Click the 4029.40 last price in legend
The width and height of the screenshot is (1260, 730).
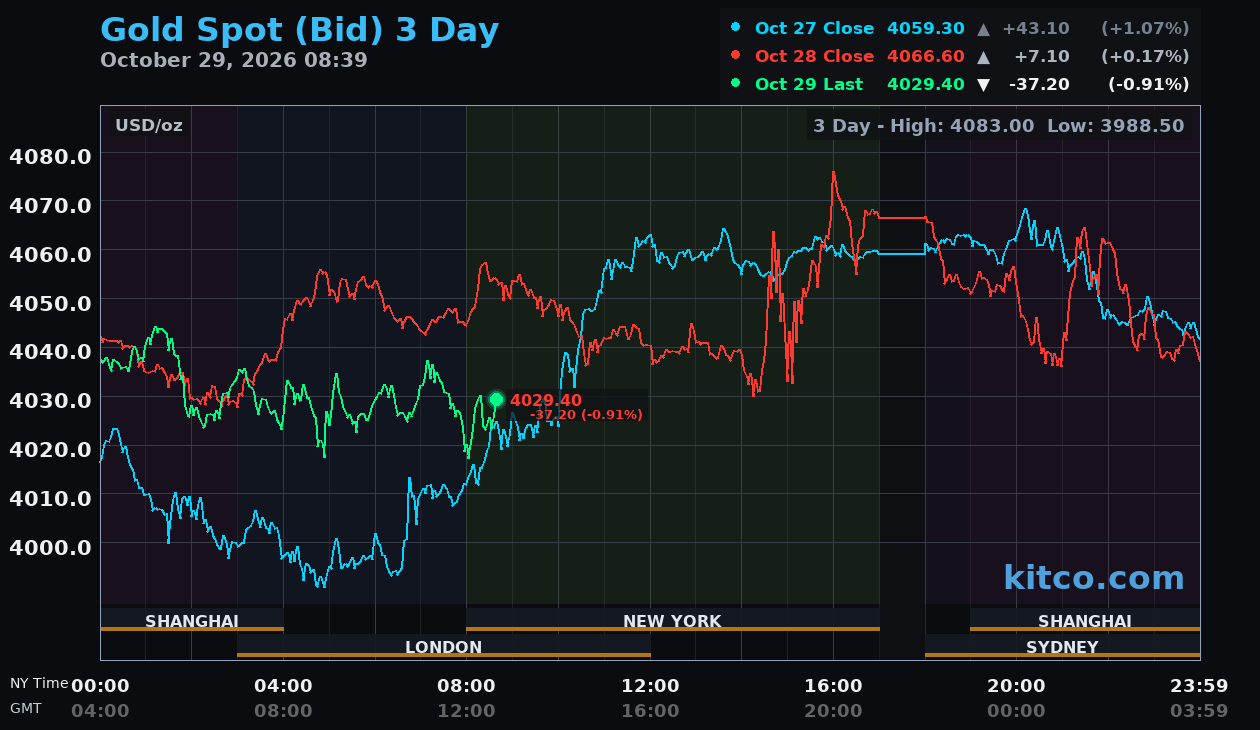click(926, 84)
